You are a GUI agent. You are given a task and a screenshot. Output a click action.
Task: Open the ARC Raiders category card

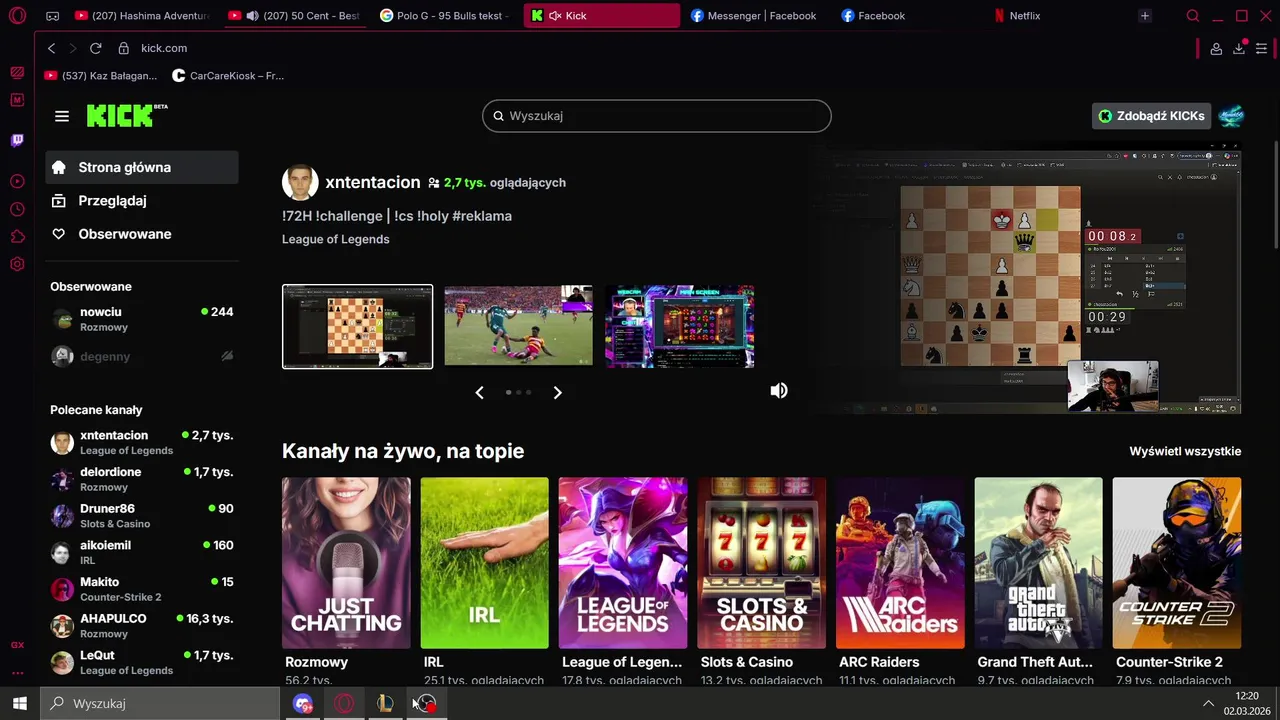coord(900,563)
